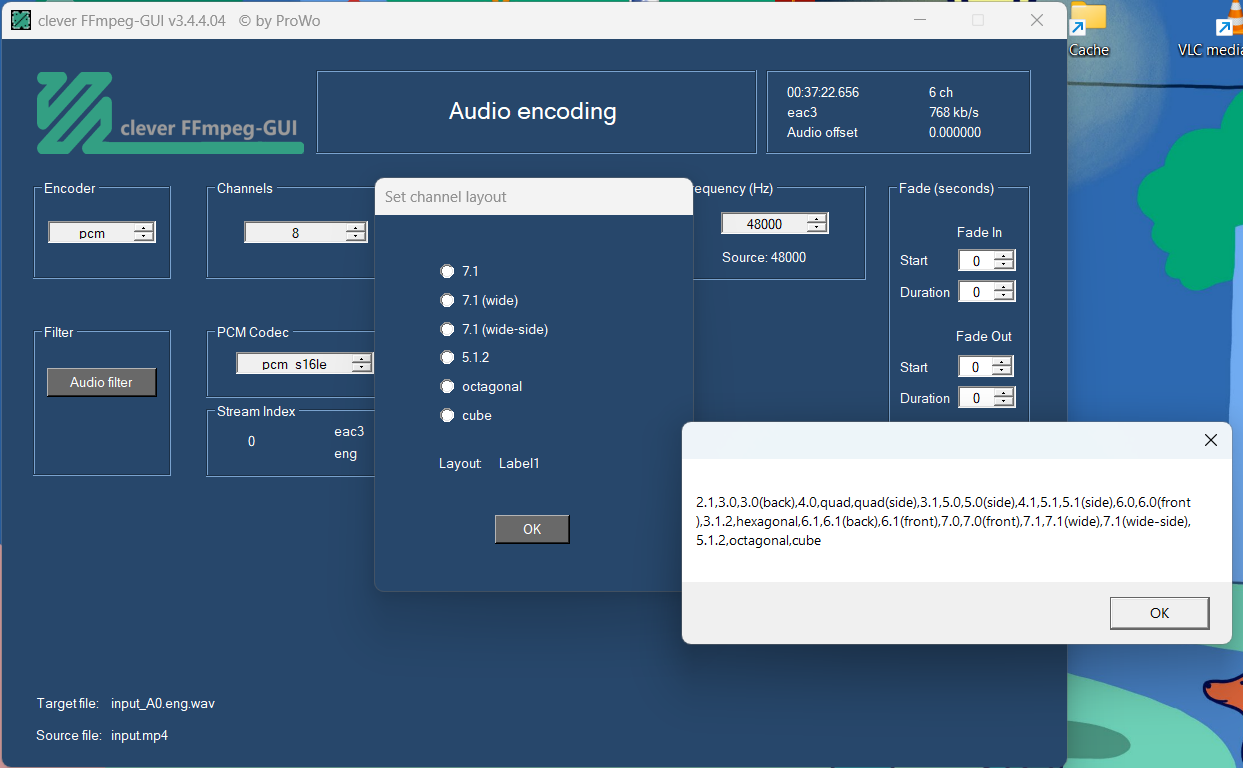The image size is (1243, 768).
Task: Click the Target file input_A0.eng.wav text
Action: tap(163, 703)
